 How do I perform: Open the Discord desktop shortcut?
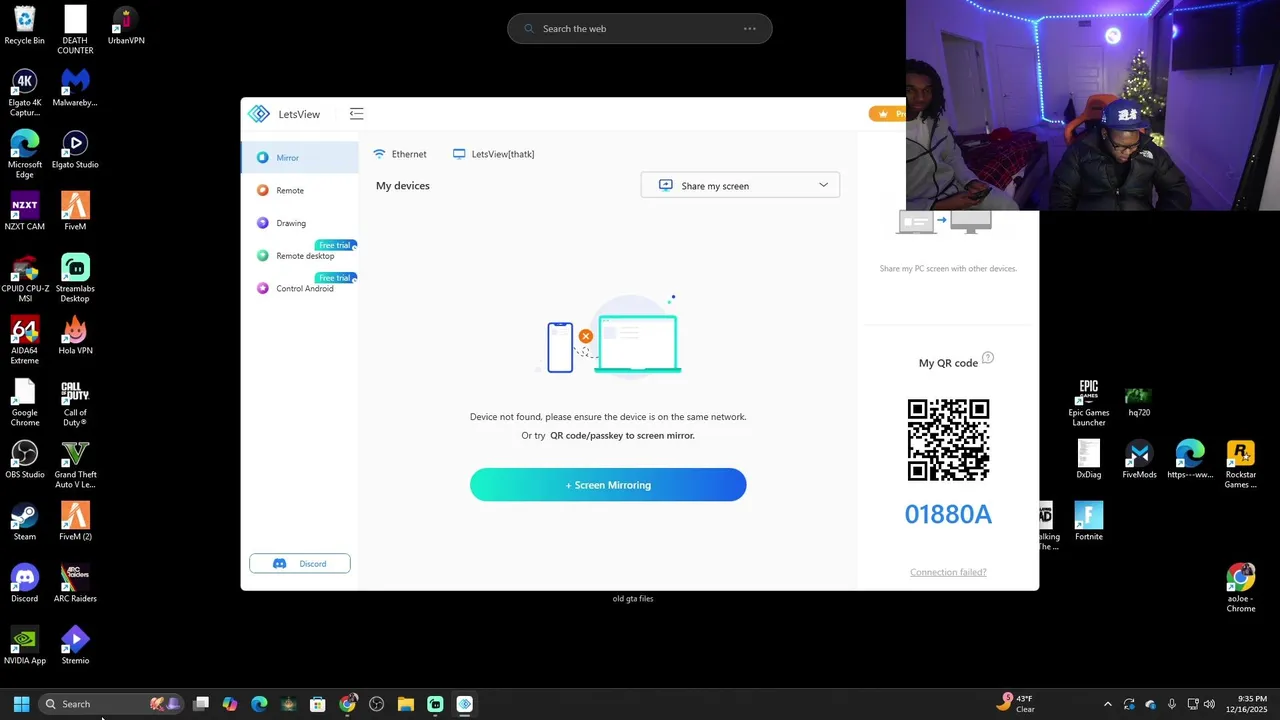(x=25, y=584)
